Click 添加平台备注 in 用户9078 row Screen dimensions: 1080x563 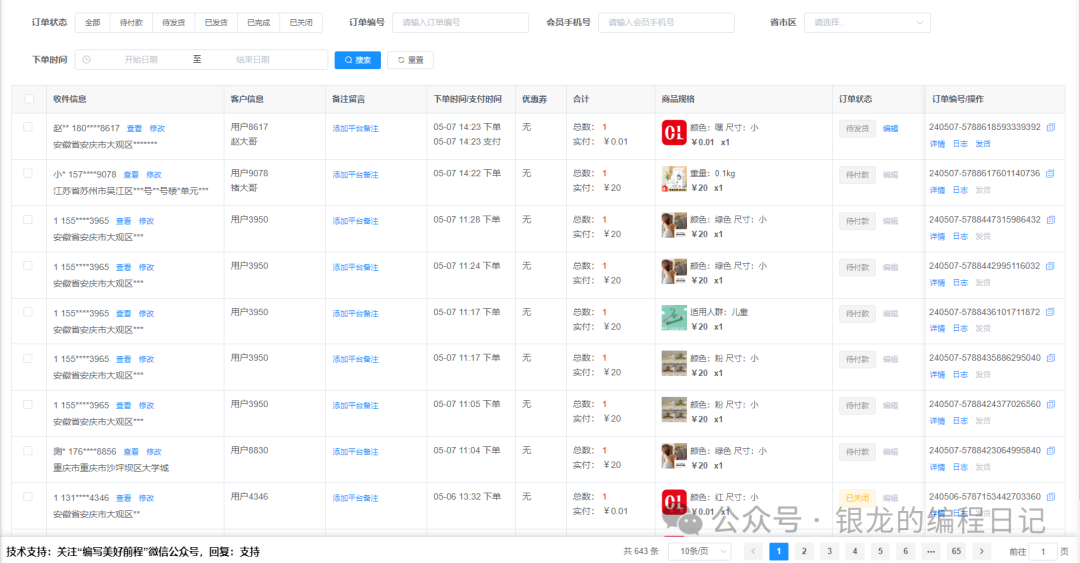tap(355, 175)
